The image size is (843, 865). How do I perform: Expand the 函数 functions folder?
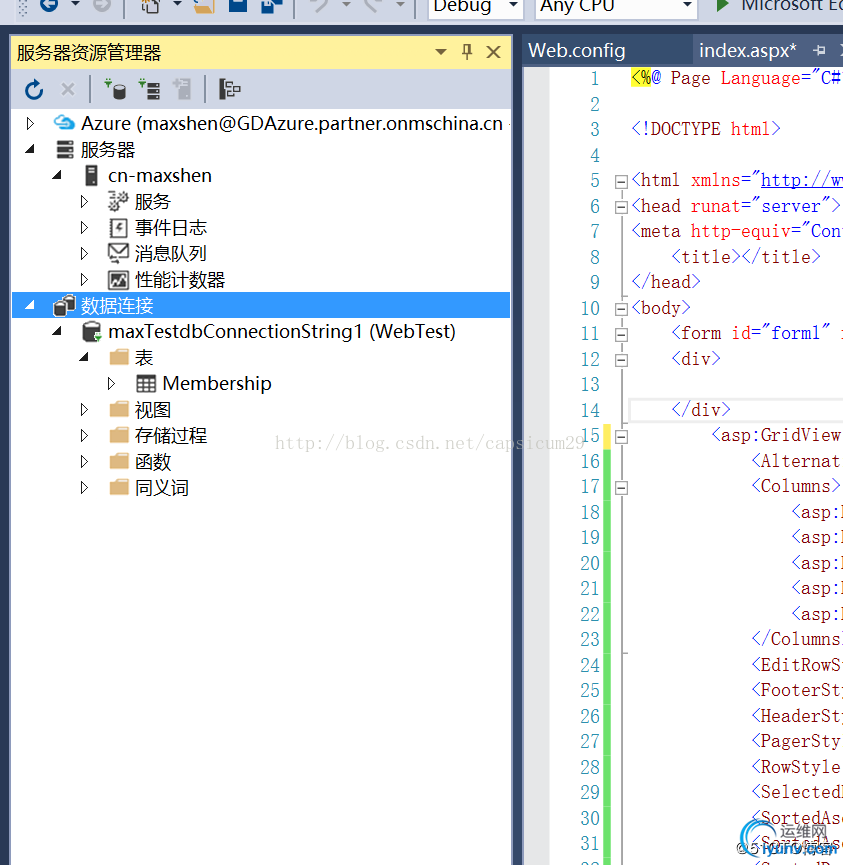pos(84,461)
